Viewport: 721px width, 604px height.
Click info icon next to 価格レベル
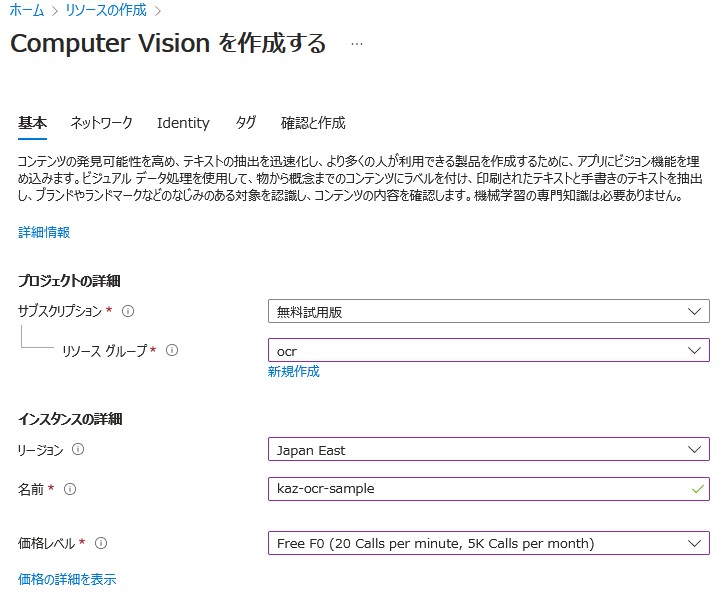pyautogui.click(x=101, y=543)
